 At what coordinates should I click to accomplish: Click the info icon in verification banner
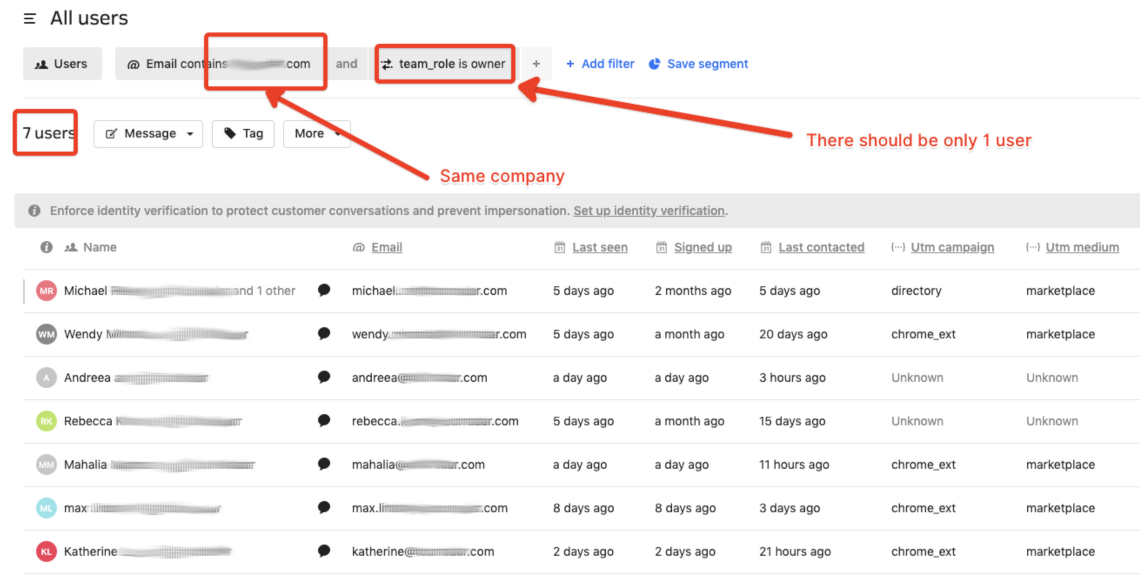pos(34,211)
